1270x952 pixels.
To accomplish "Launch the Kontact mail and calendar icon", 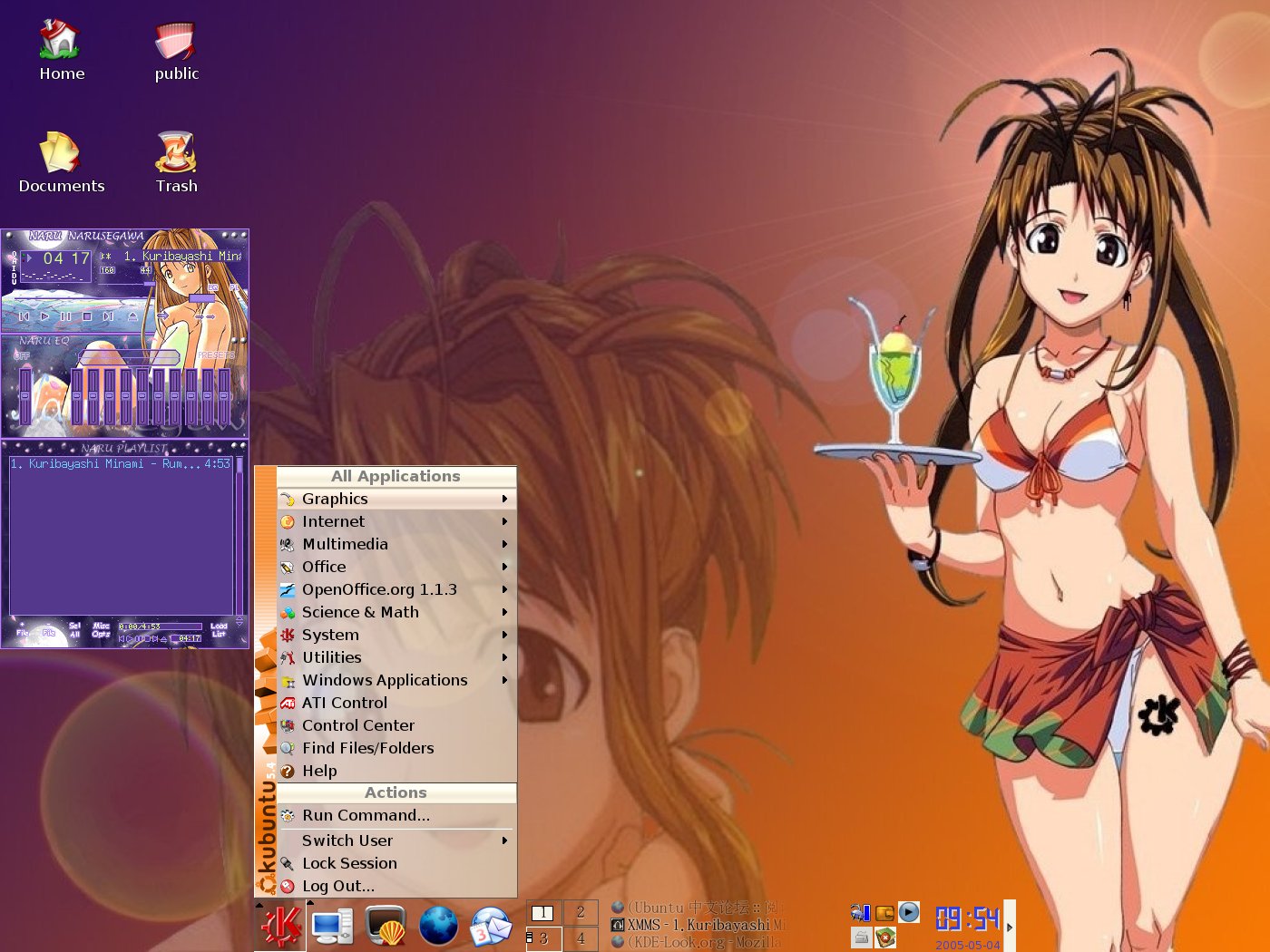I will pos(492,926).
